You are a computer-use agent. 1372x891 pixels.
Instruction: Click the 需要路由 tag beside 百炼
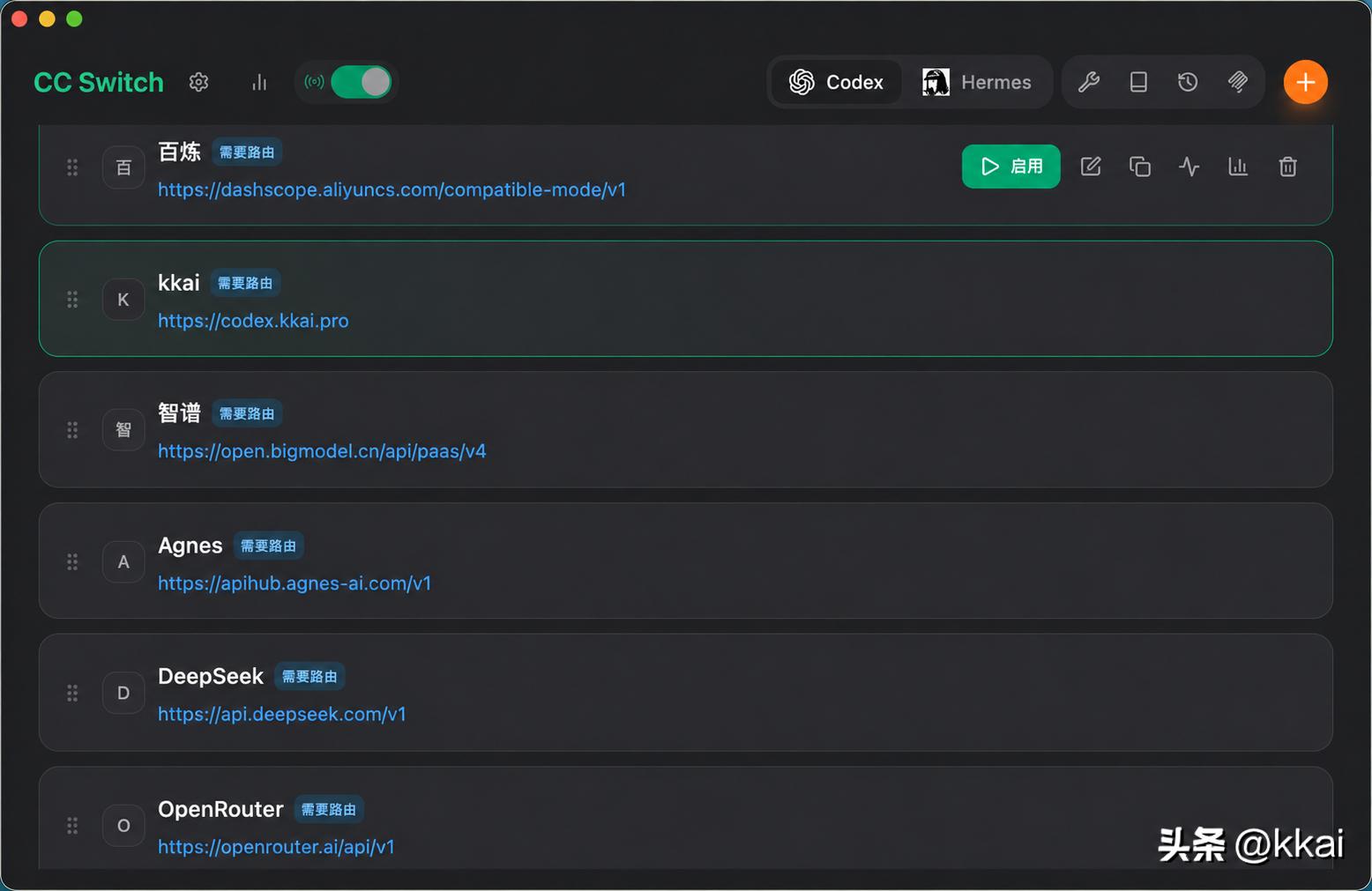tap(247, 152)
